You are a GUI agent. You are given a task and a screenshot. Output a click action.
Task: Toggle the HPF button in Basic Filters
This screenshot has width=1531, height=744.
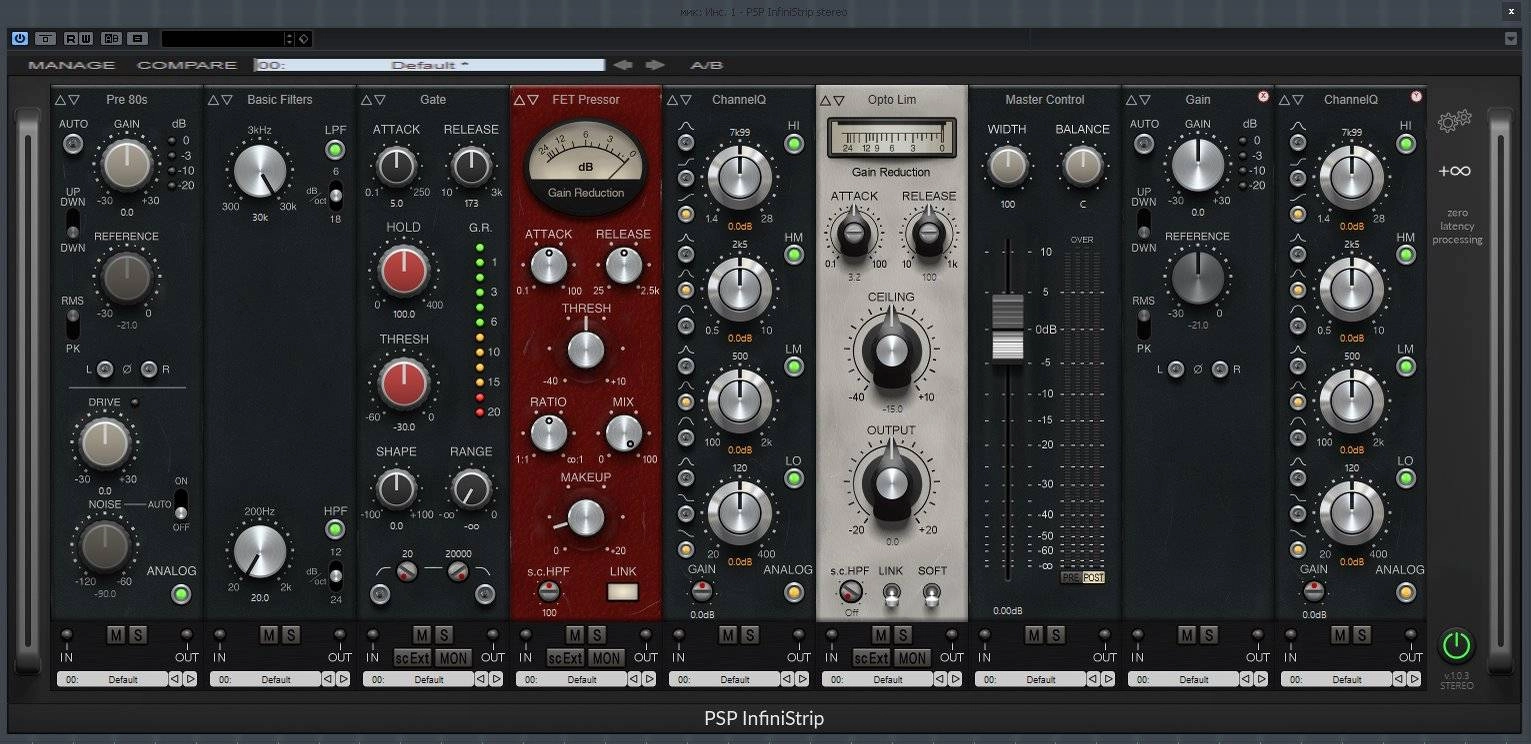click(335, 529)
